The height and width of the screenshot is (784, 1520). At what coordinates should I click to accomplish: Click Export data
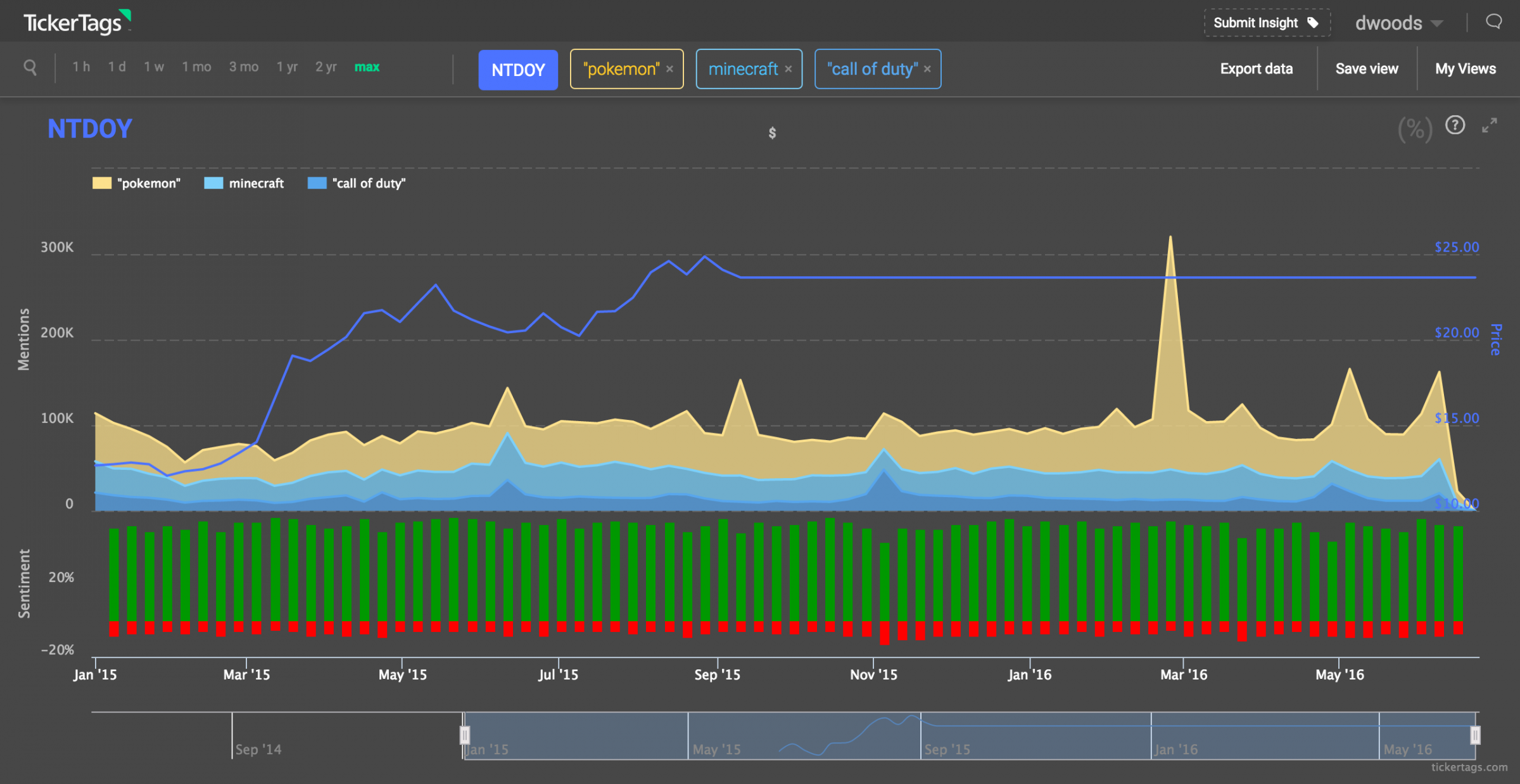point(1257,69)
